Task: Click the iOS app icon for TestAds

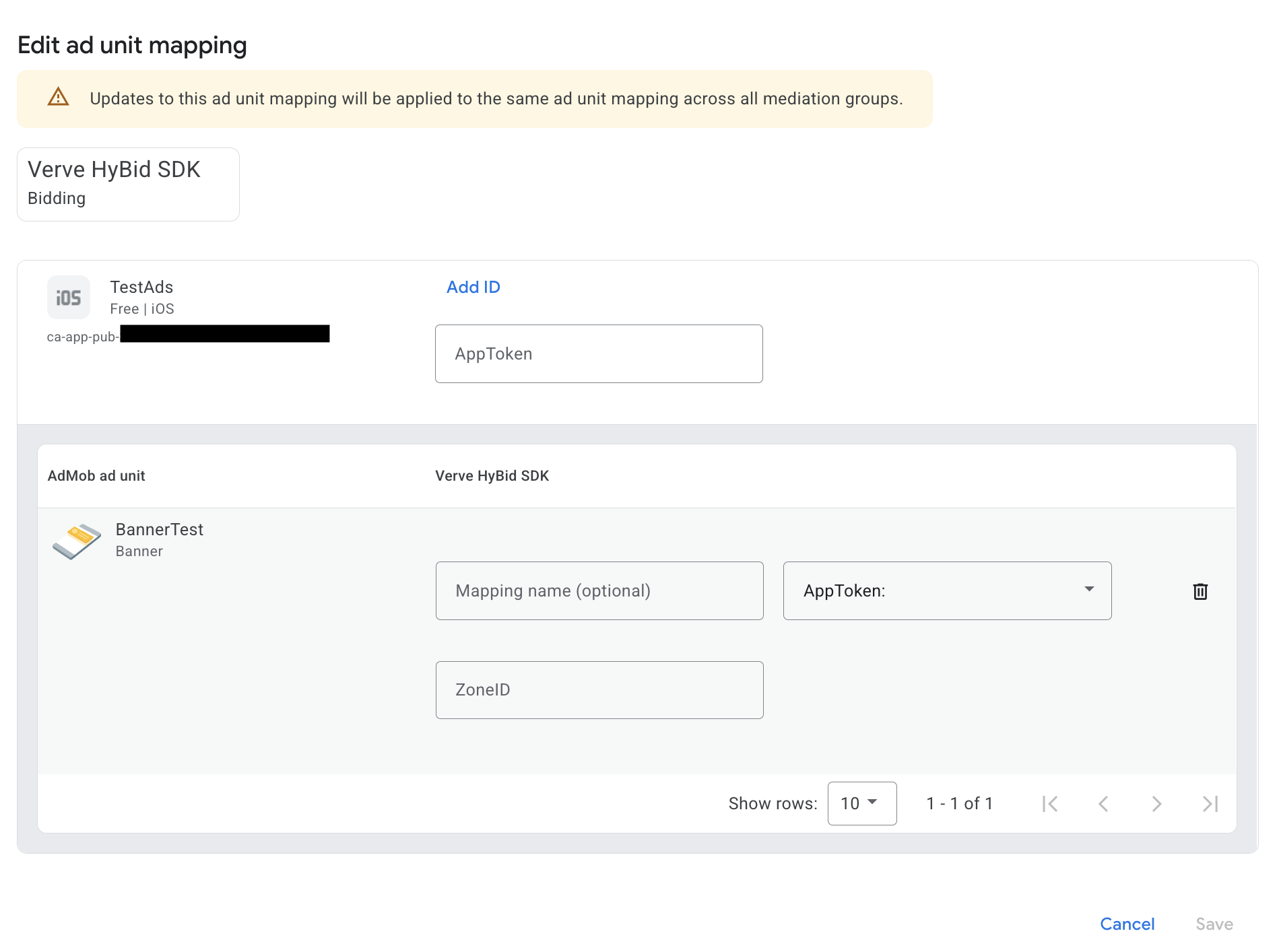Action: [x=69, y=297]
